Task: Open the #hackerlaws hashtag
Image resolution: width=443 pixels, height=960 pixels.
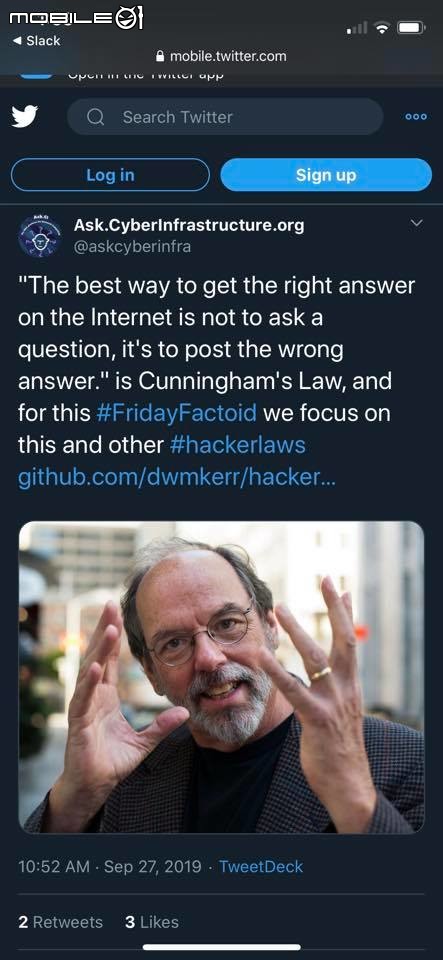Action: coord(237,444)
